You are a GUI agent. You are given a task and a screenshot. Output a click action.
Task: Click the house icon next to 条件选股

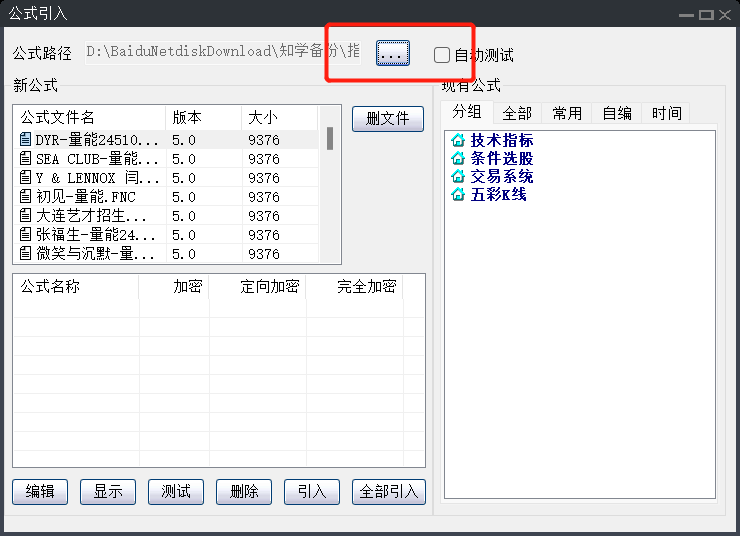click(x=458, y=158)
